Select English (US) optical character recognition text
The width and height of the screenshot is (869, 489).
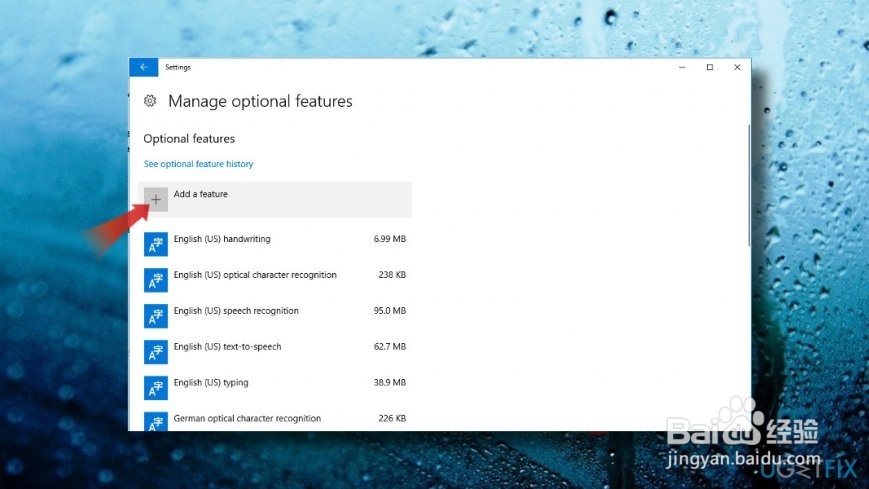click(255, 275)
